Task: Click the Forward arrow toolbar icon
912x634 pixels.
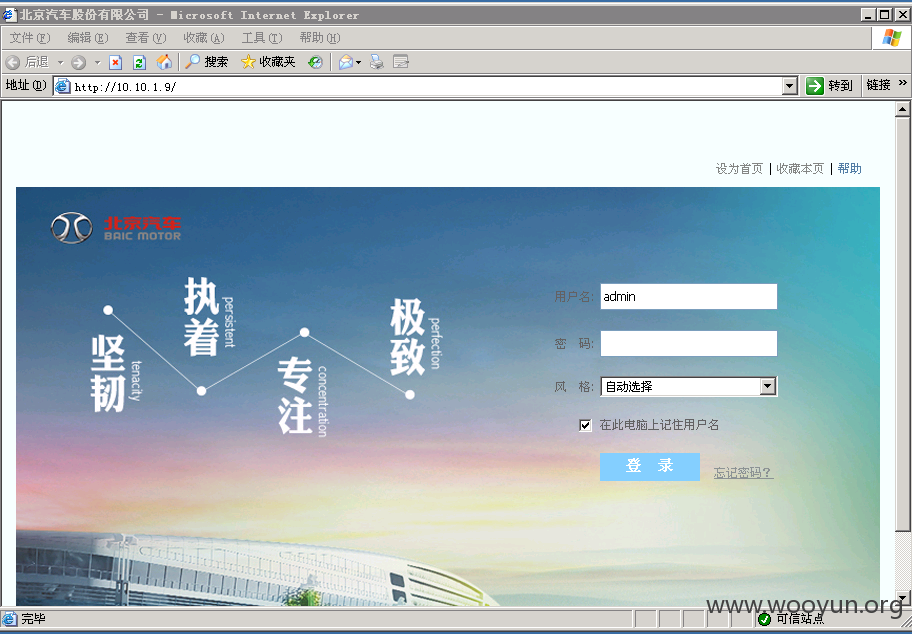Action: pos(79,62)
